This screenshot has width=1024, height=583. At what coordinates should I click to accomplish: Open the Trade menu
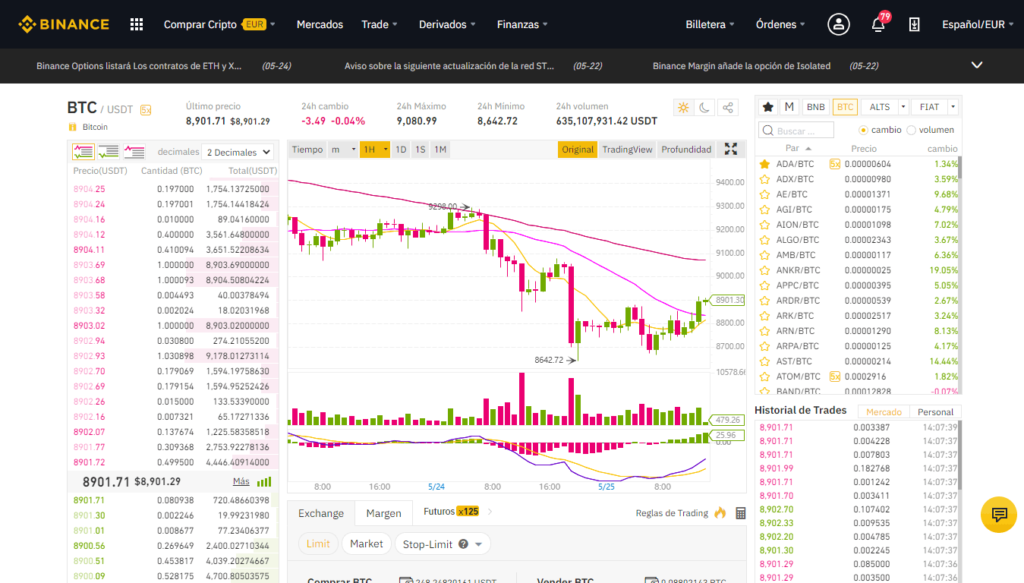click(x=379, y=24)
